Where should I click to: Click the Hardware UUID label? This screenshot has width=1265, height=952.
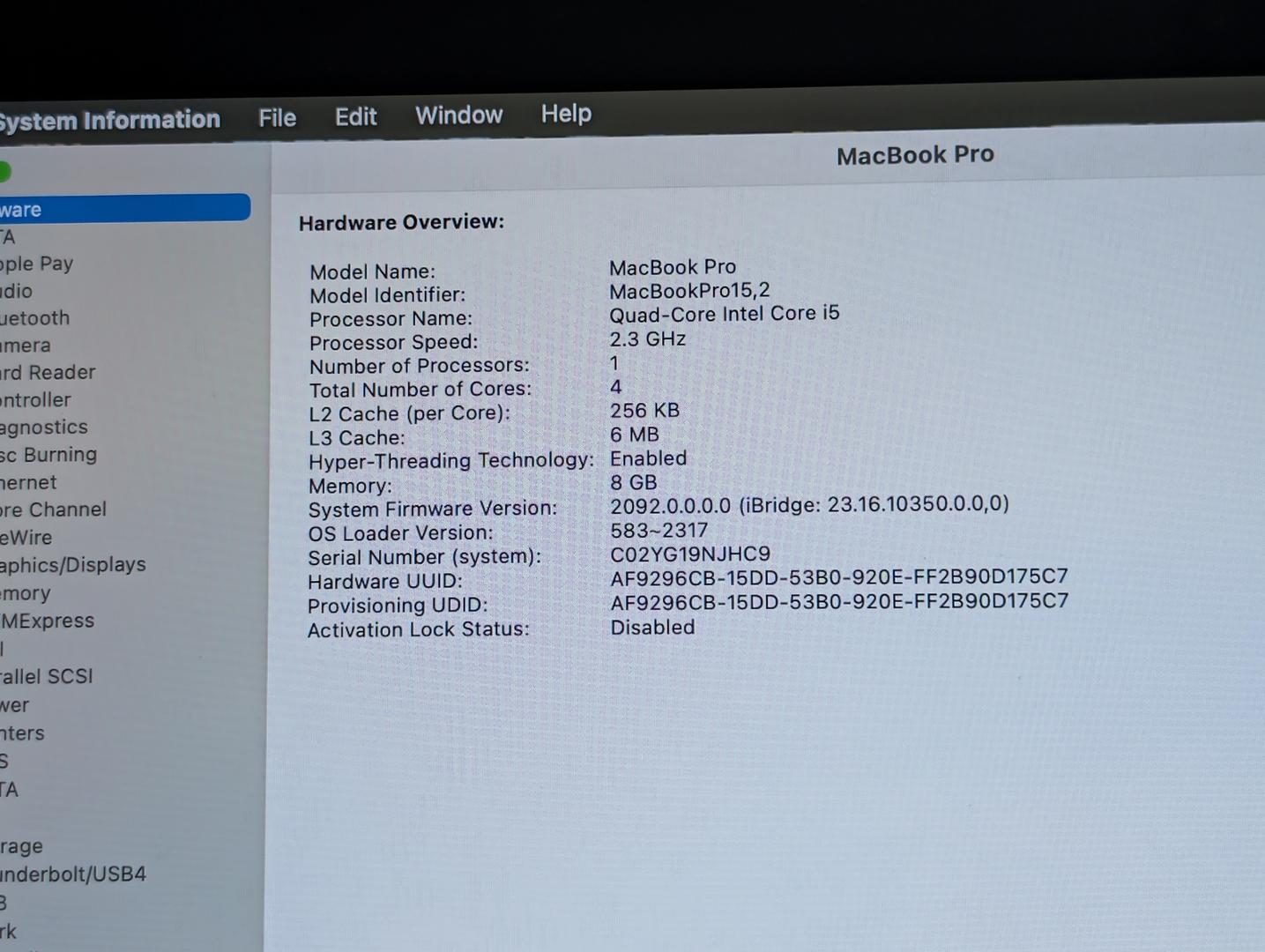tap(384, 582)
